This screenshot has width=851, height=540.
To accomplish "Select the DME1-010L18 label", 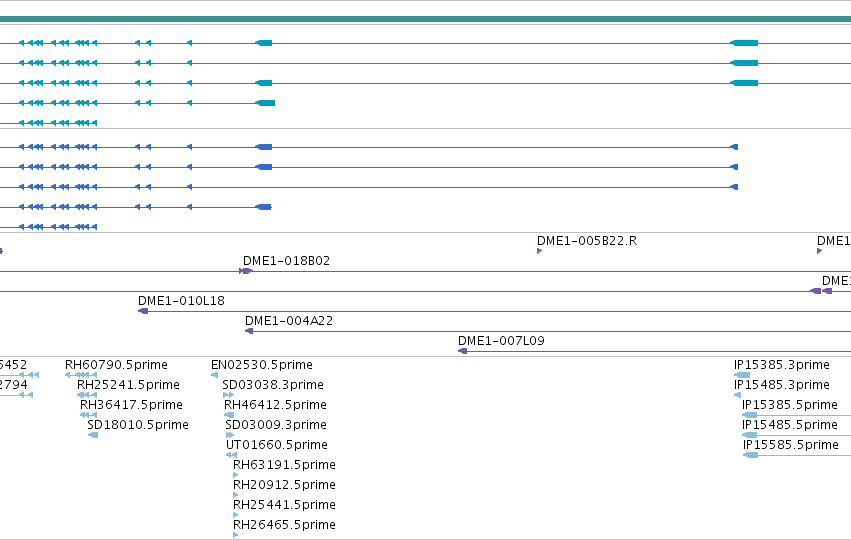I will click(181, 301).
